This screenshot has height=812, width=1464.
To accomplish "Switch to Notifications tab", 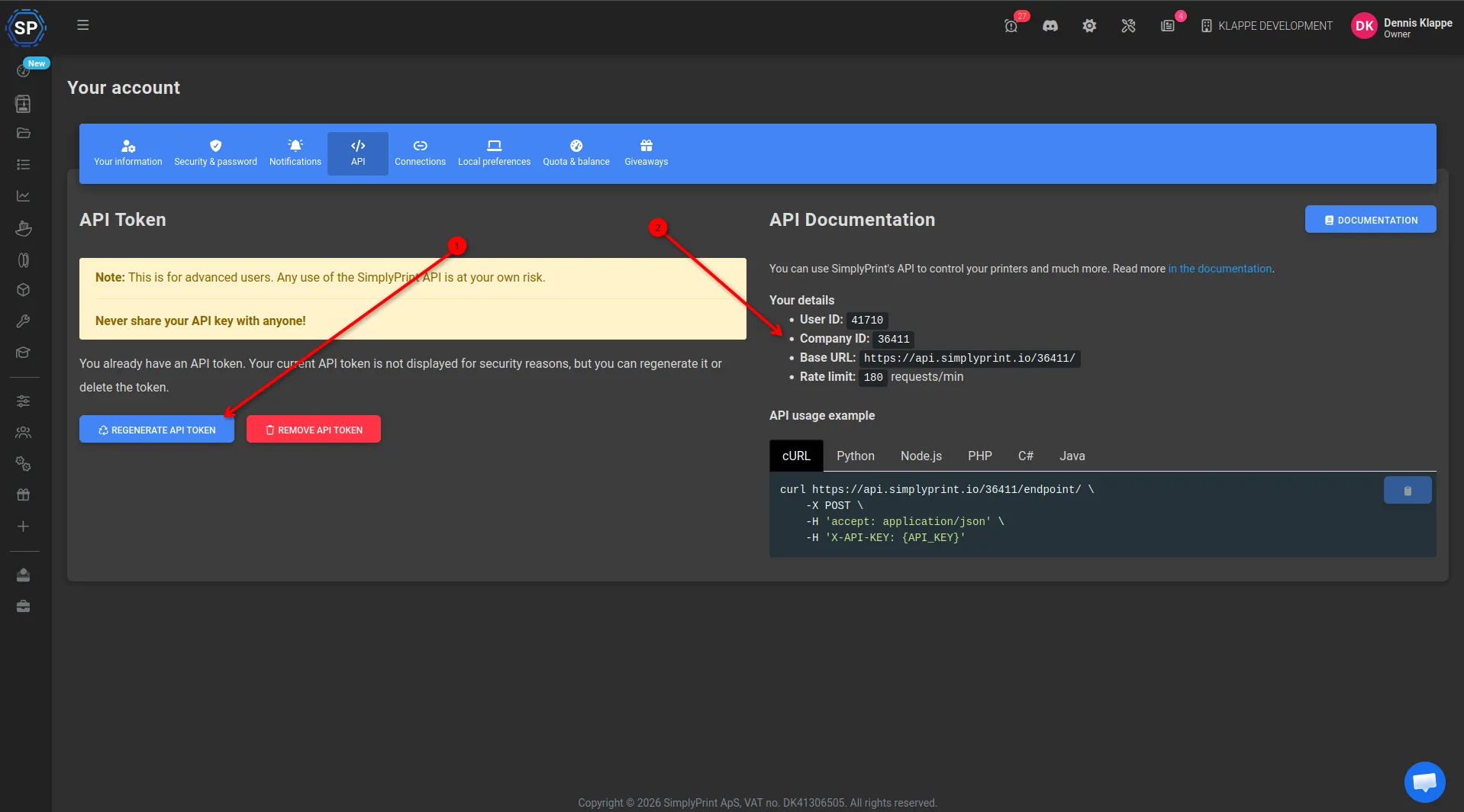I will 295,153.
